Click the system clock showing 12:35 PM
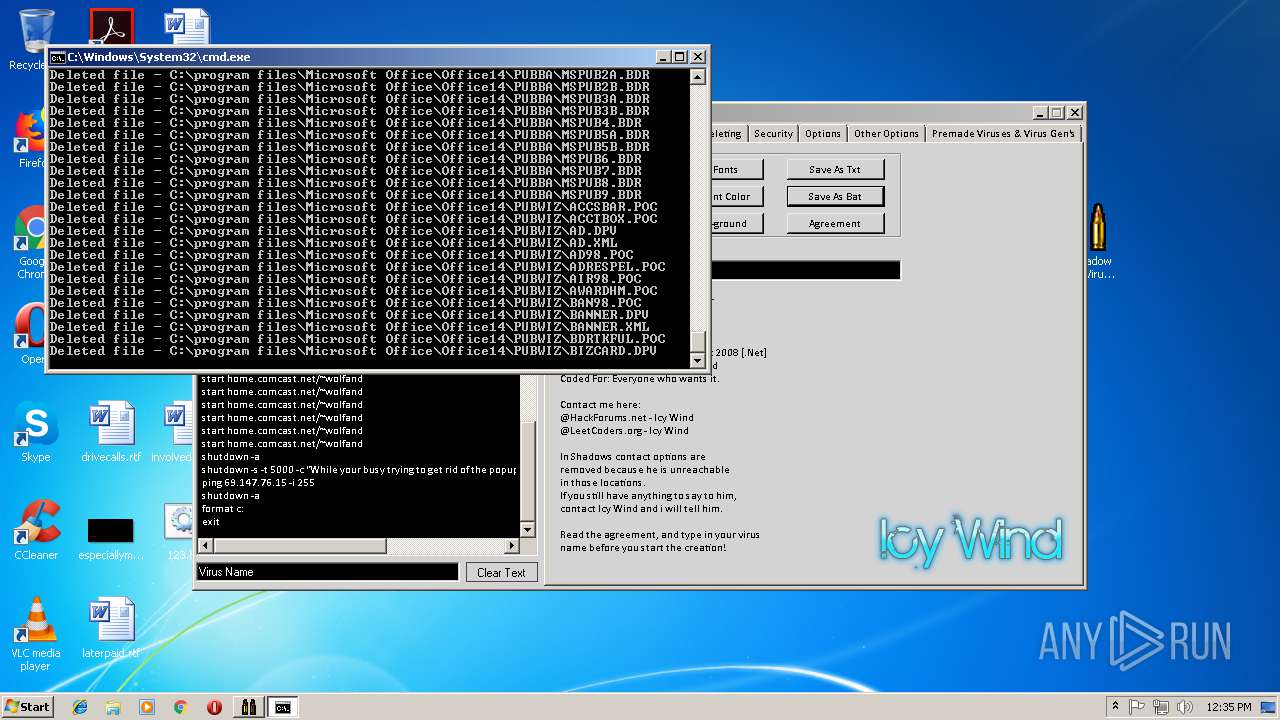Image resolution: width=1280 pixels, height=720 pixels. pyautogui.click(x=1229, y=707)
